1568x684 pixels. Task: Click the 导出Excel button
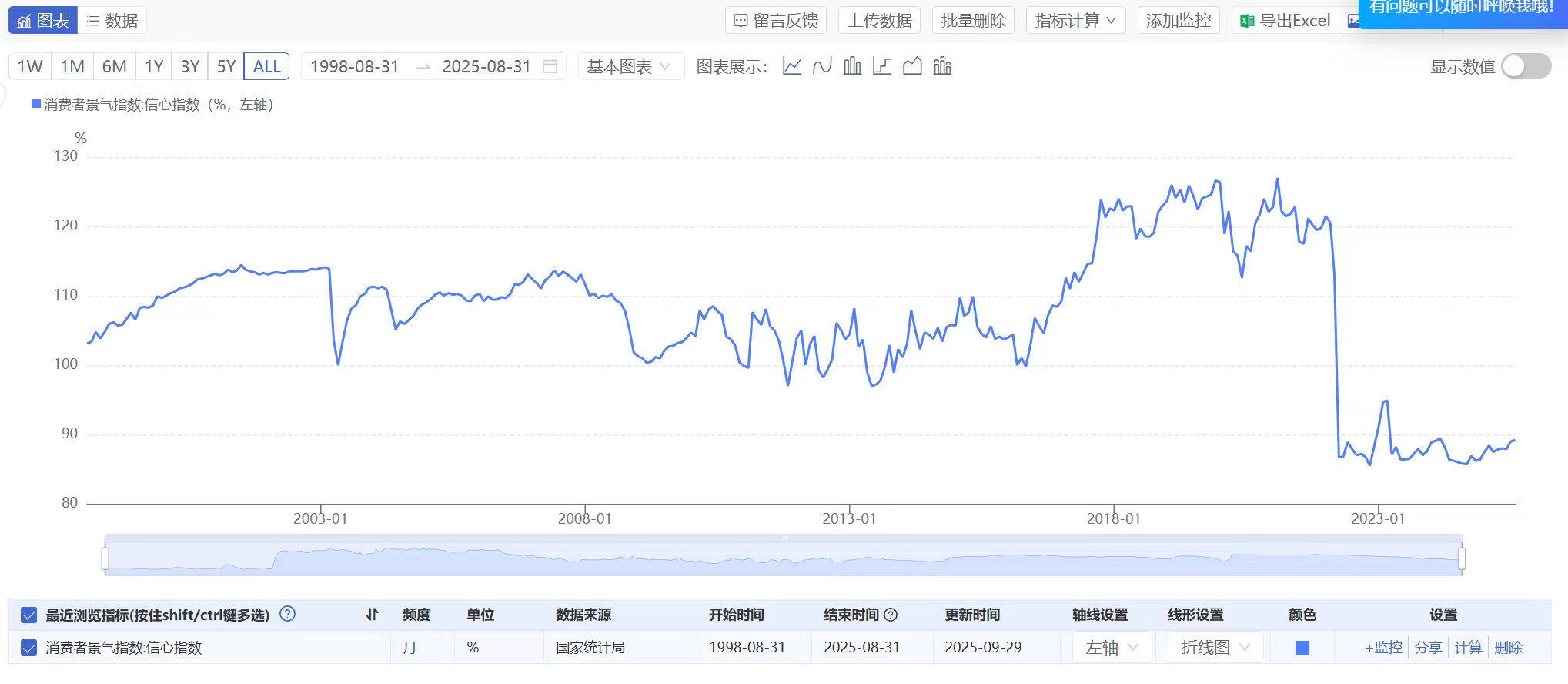click(1286, 21)
